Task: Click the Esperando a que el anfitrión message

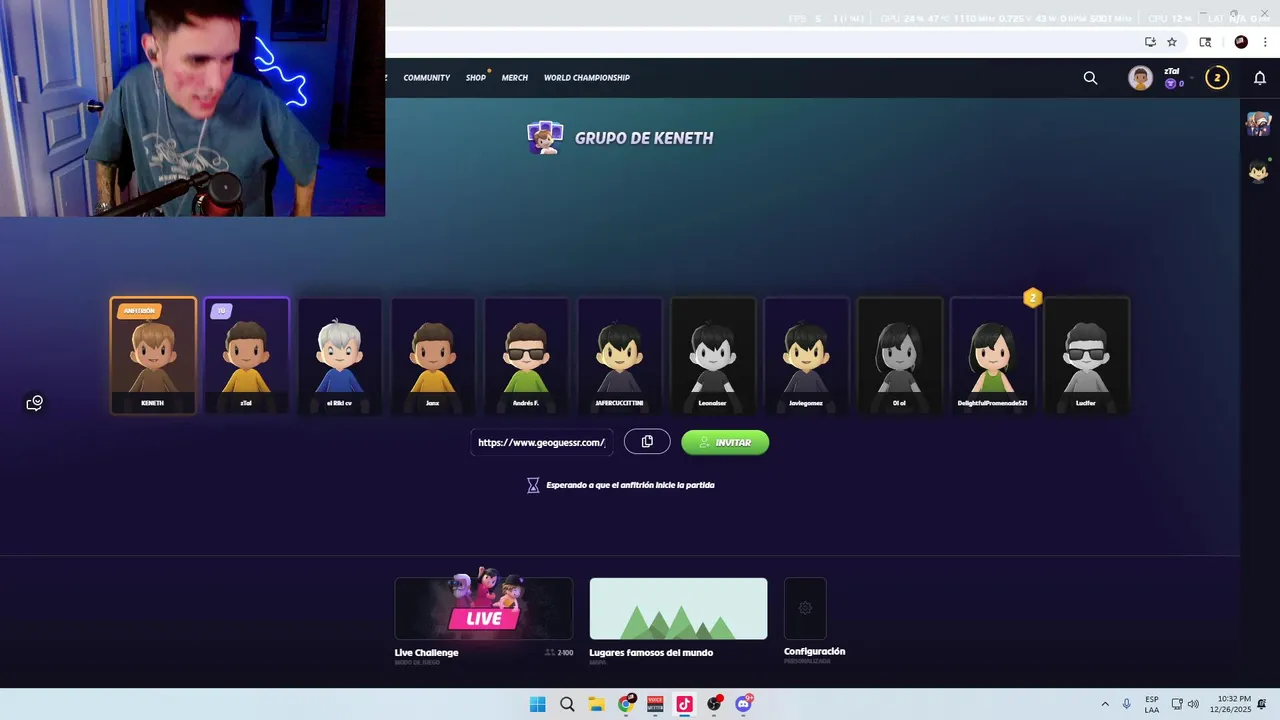Action: click(630, 485)
